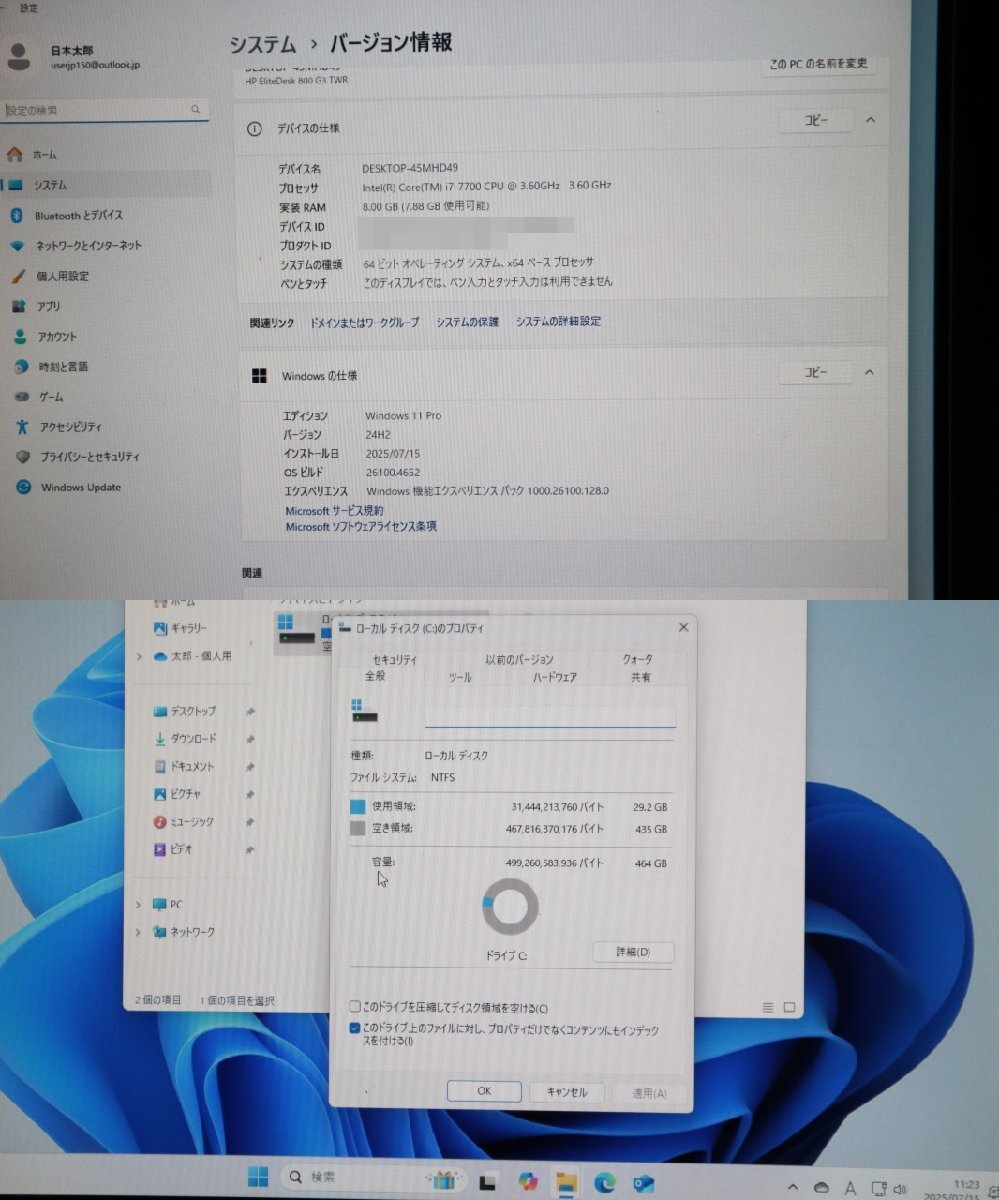This screenshot has height=1200, width=999.
Task: Open Outlook from taskbar
Action: (643, 1182)
